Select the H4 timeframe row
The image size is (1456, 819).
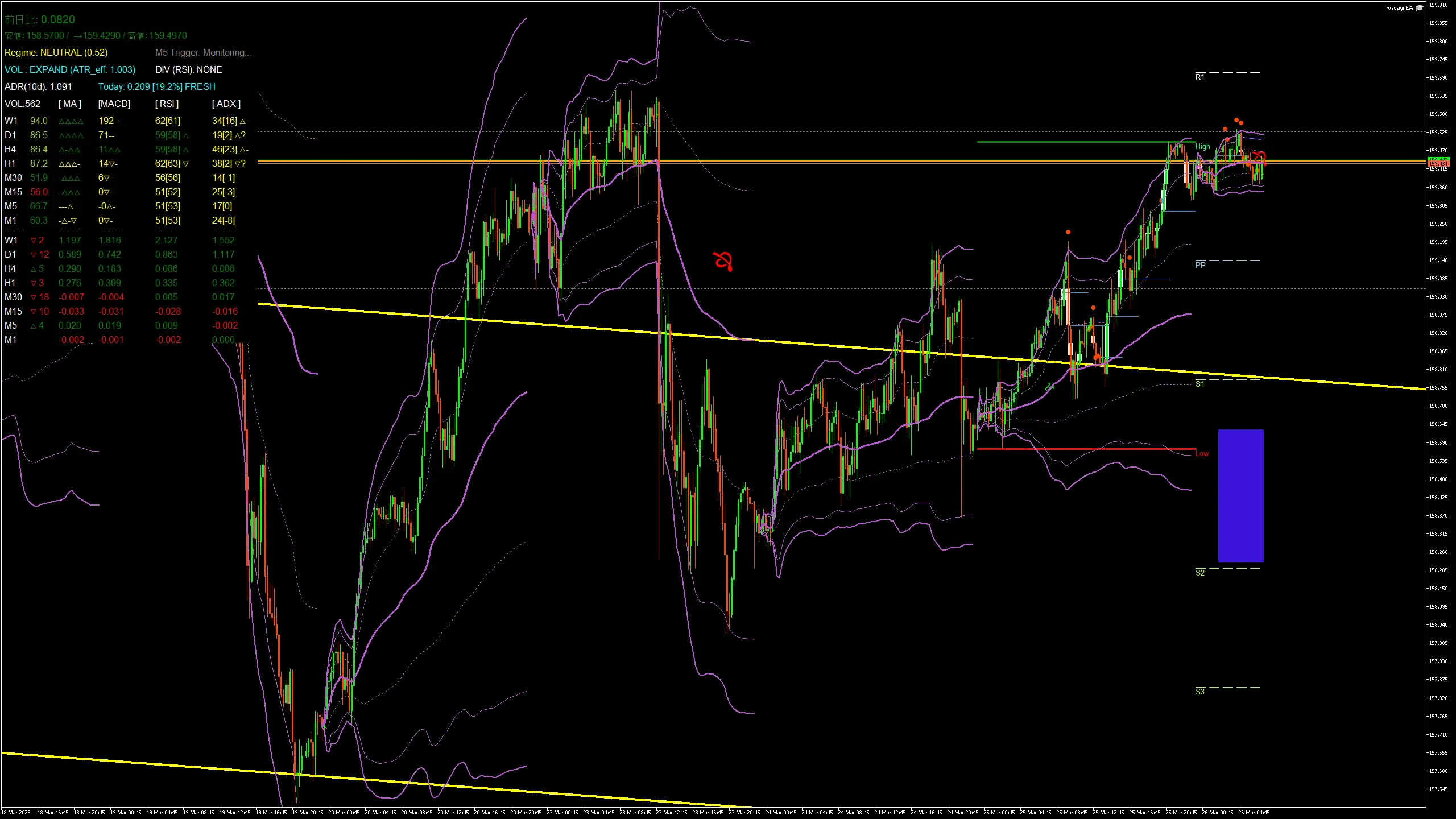pos(10,149)
